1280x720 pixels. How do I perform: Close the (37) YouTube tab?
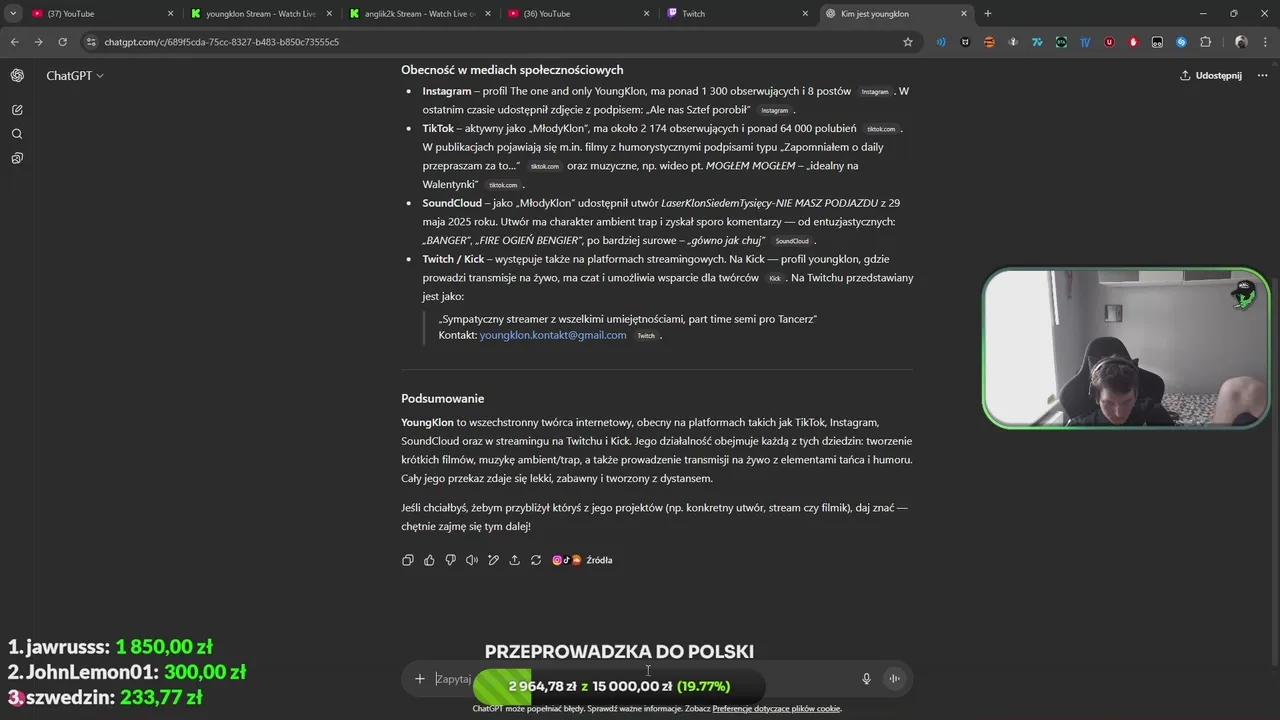coord(170,14)
